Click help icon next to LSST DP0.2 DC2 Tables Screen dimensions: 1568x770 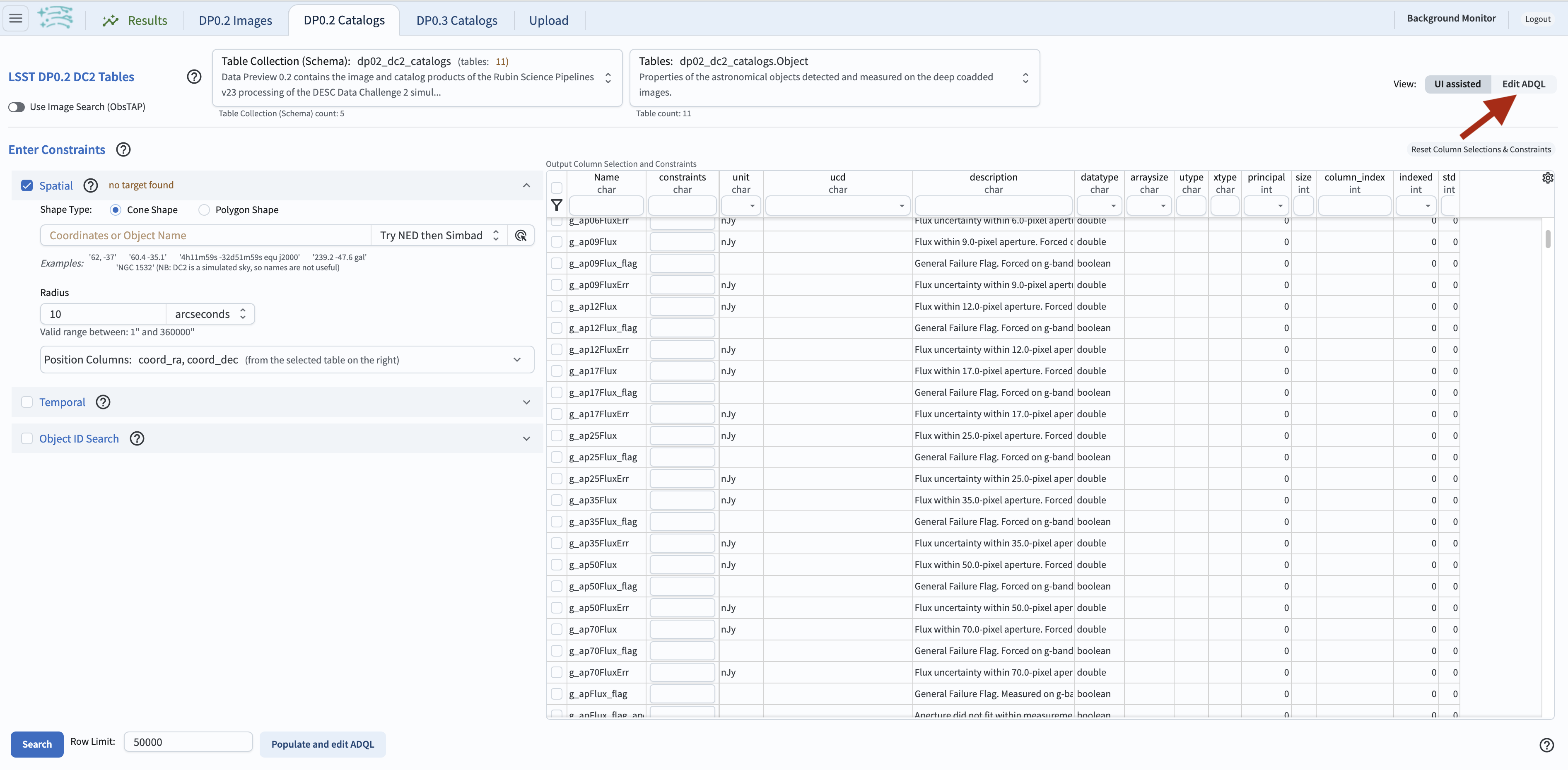point(194,76)
